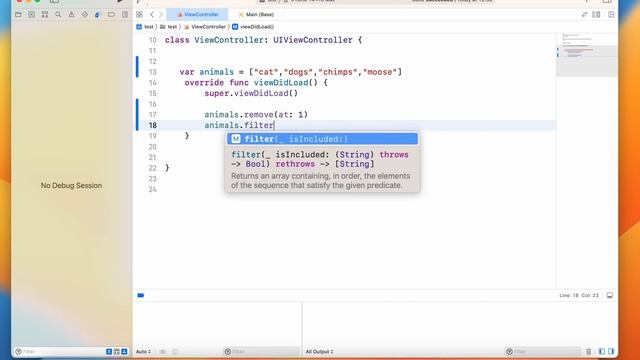640x360 pixels.
Task: Click the animals.remove(at: 1) code line
Action: click(x=256, y=115)
